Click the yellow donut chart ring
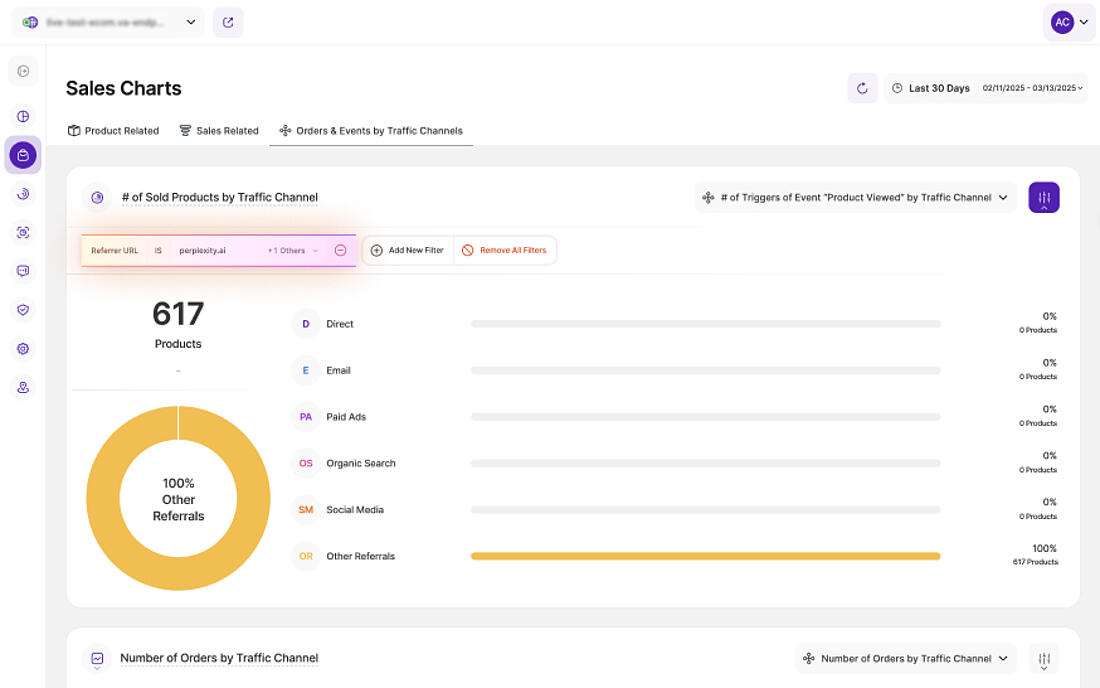Viewport: 1100px width, 688px height. click(x=103, y=499)
